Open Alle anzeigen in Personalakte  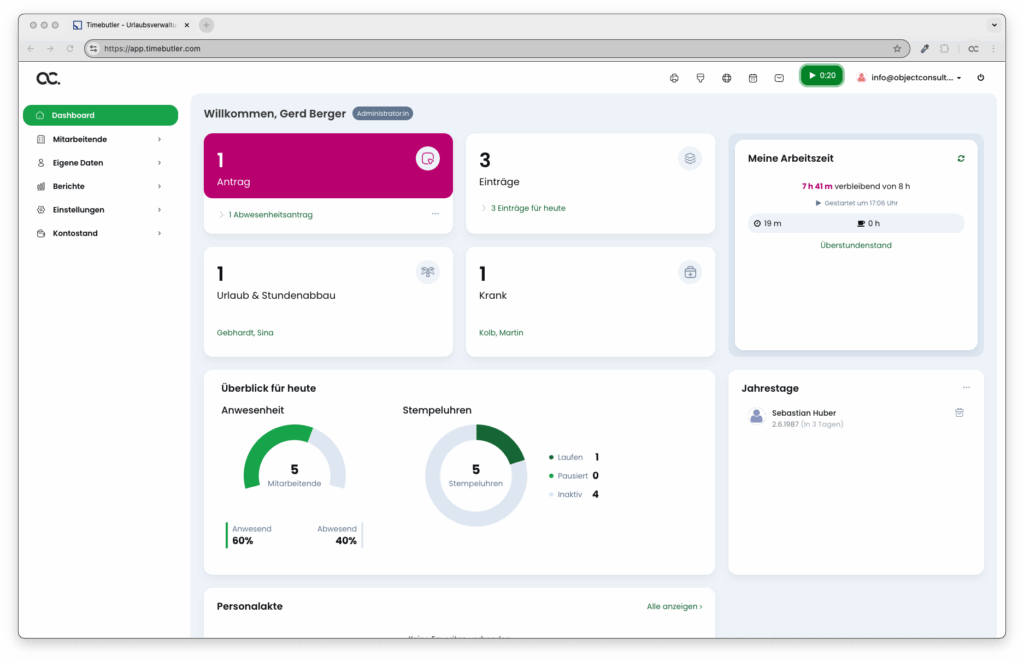pos(674,607)
